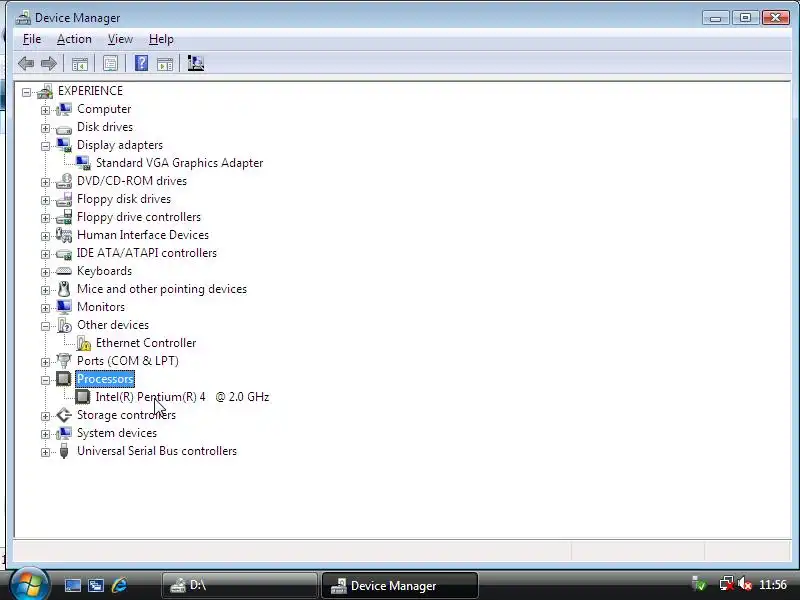
Task: Click the Floppy drive controllers icon
Action: pyautogui.click(x=64, y=217)
